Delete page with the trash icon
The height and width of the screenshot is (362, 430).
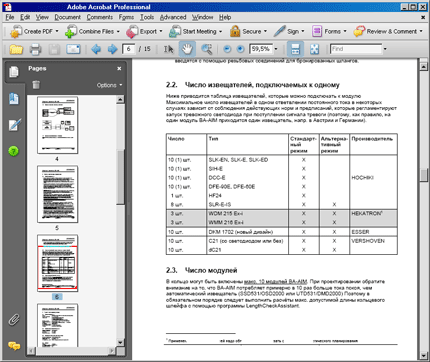(36, 85)
